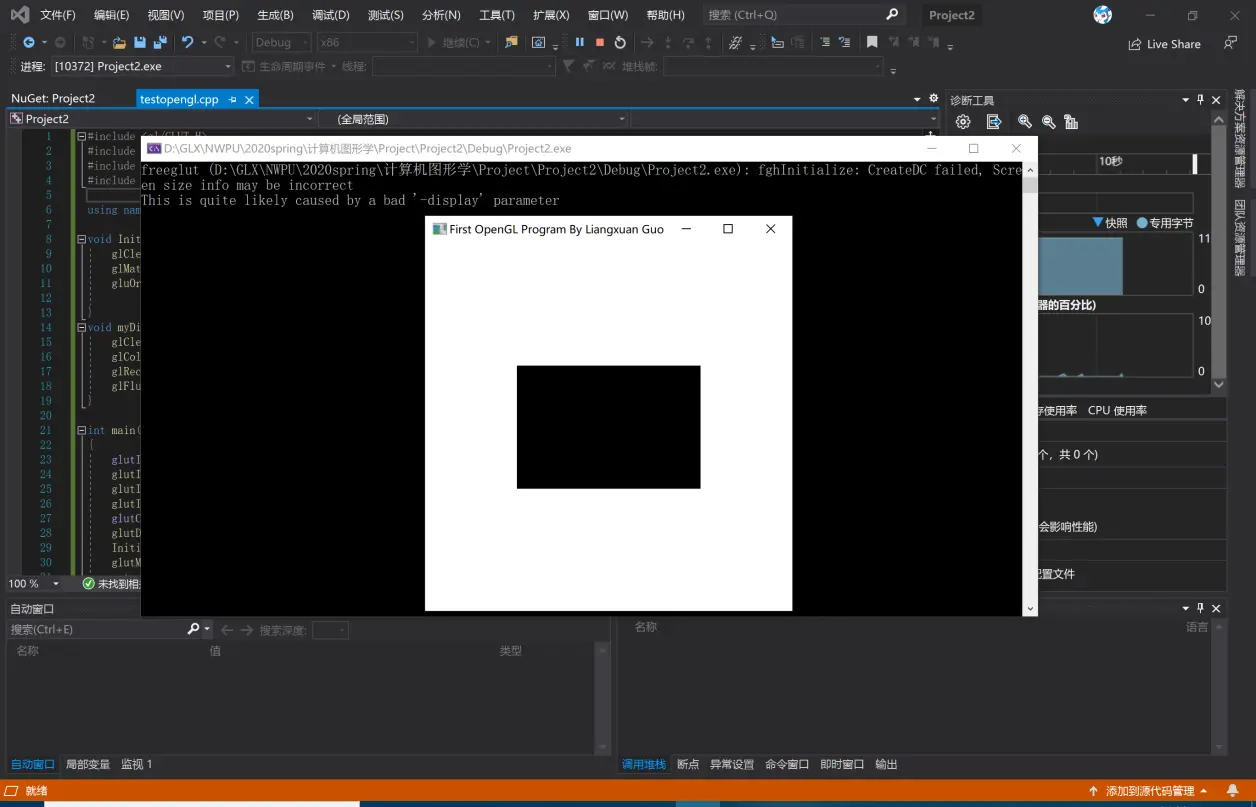Pause debugging with the Break All icon

pyautogui.click(x=579, y=42)
